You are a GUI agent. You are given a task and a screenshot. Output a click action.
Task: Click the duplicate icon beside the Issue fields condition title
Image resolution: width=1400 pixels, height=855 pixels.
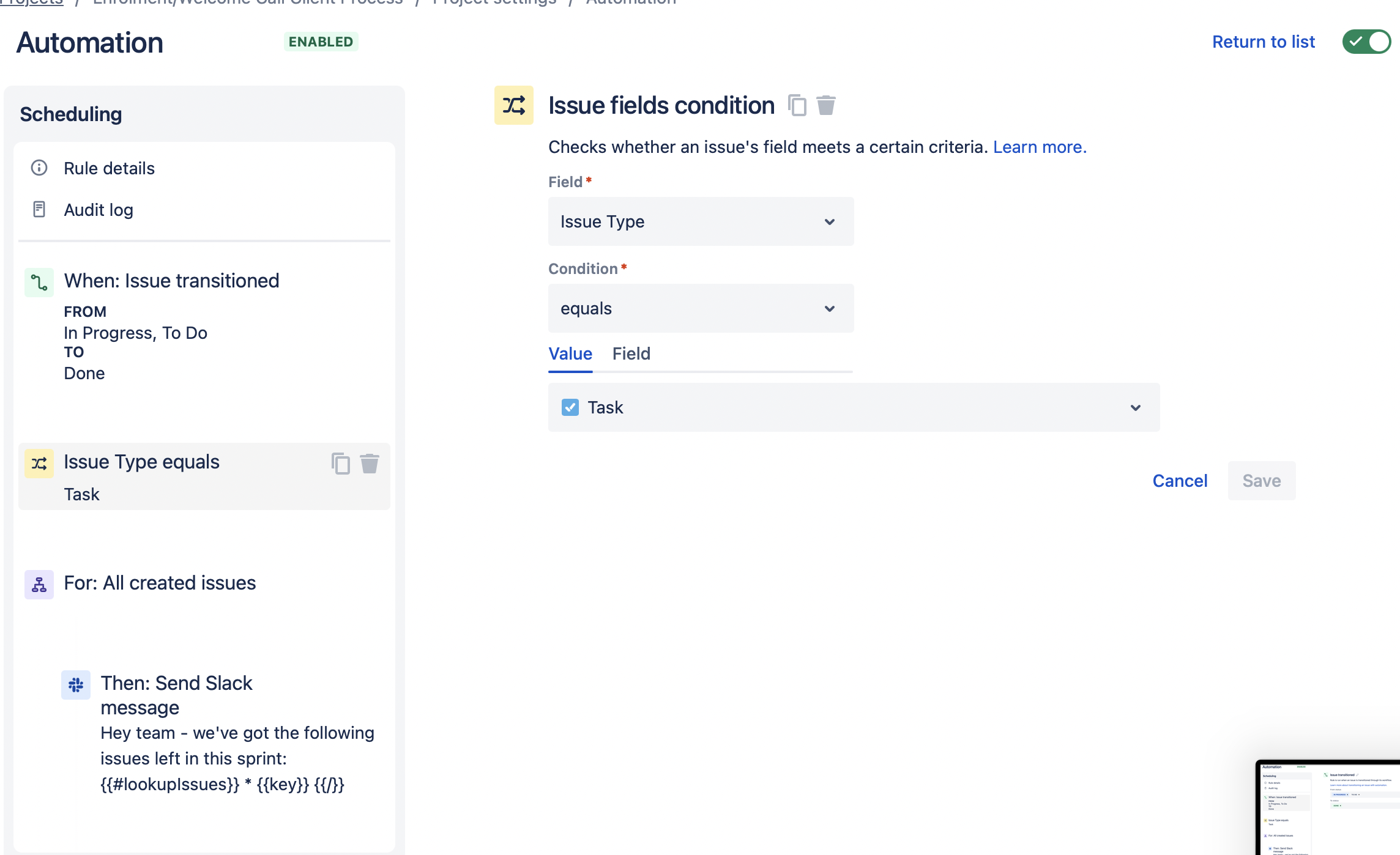(x=797, y=105)
